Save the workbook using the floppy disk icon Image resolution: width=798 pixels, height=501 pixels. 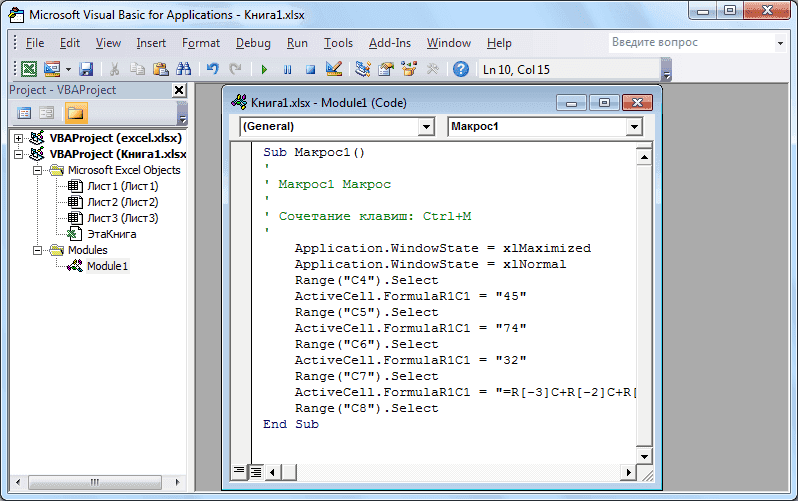[x=86, y=70]
